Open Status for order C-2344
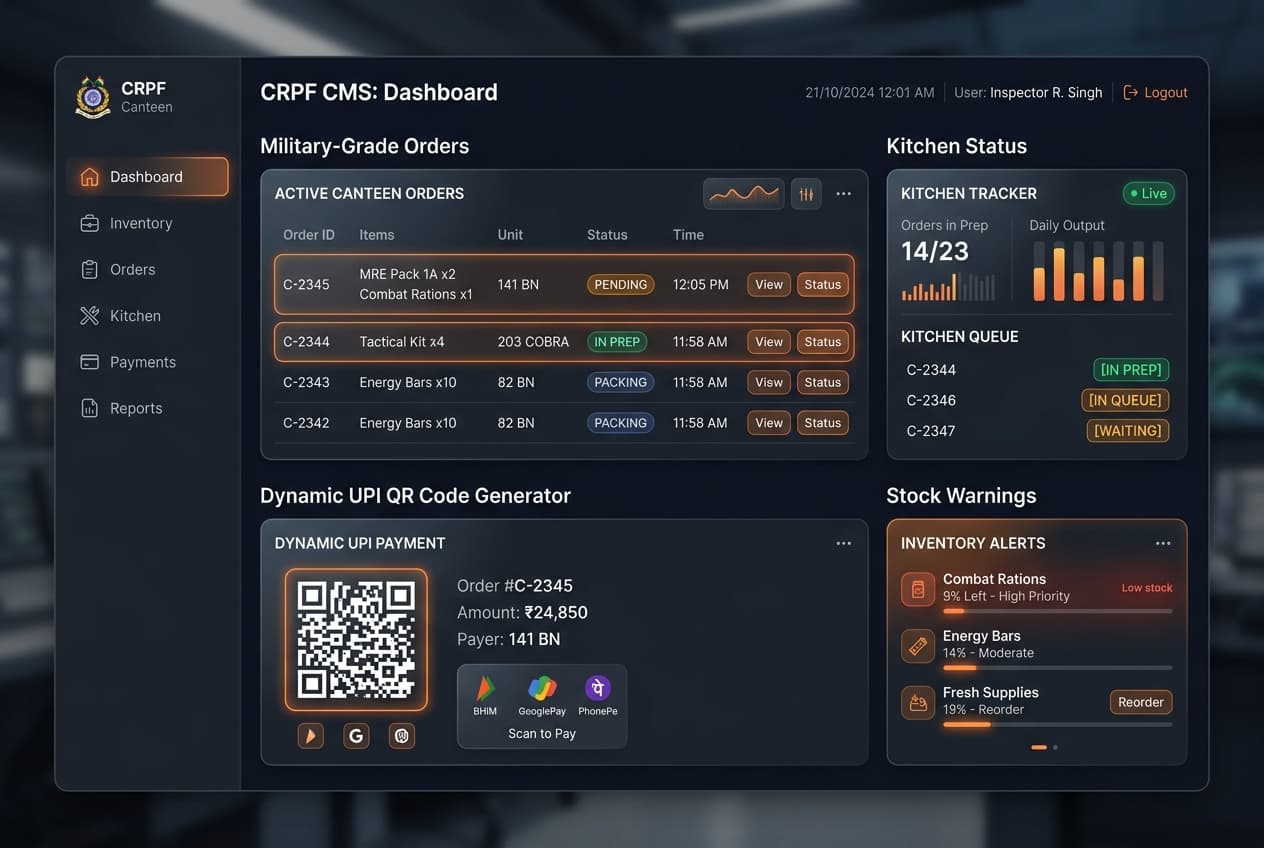The image size is (1264, 848). pyautogui.click(x=823, y=342)
